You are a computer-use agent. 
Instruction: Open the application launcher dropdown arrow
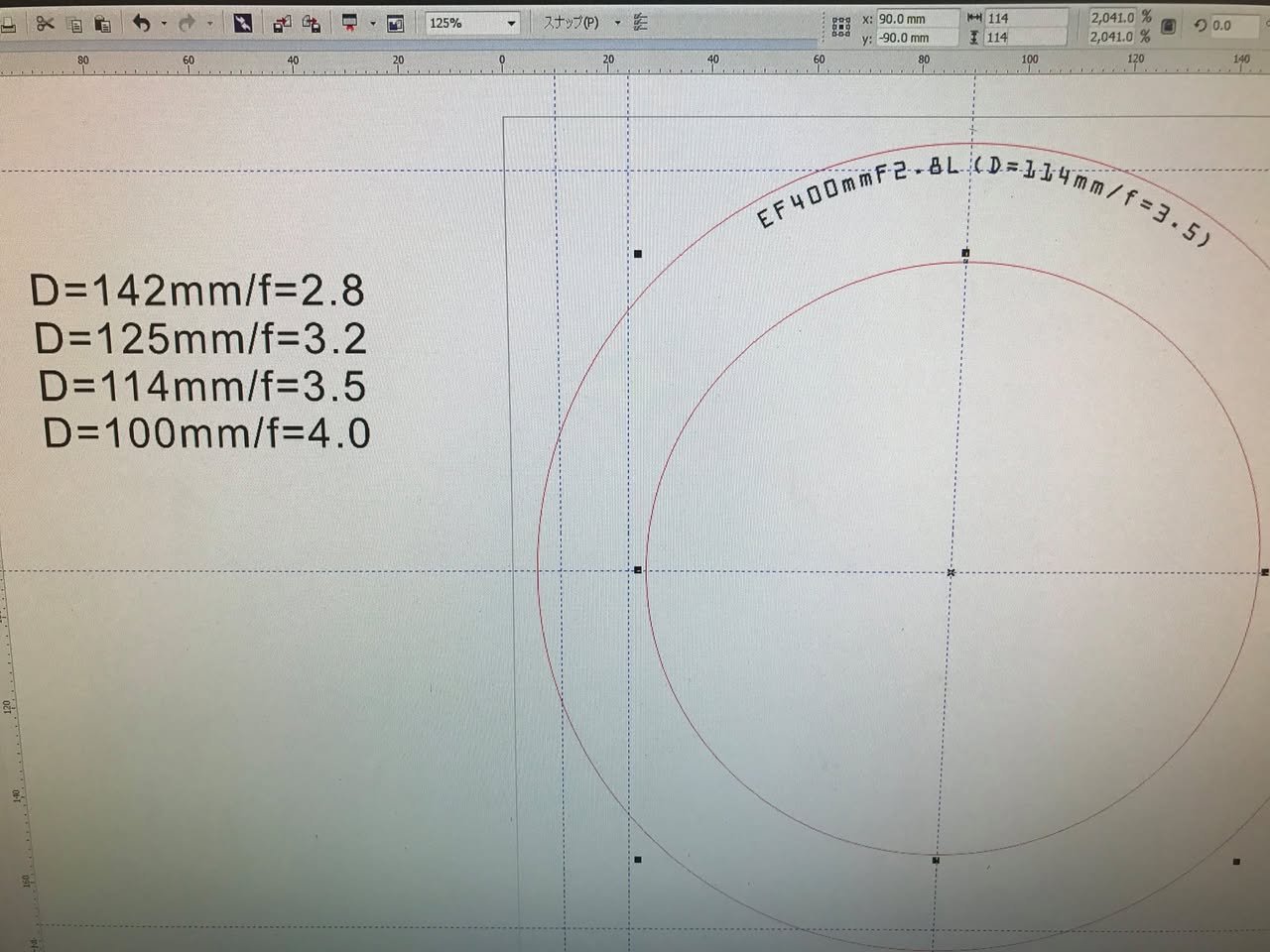pos(373,24)
